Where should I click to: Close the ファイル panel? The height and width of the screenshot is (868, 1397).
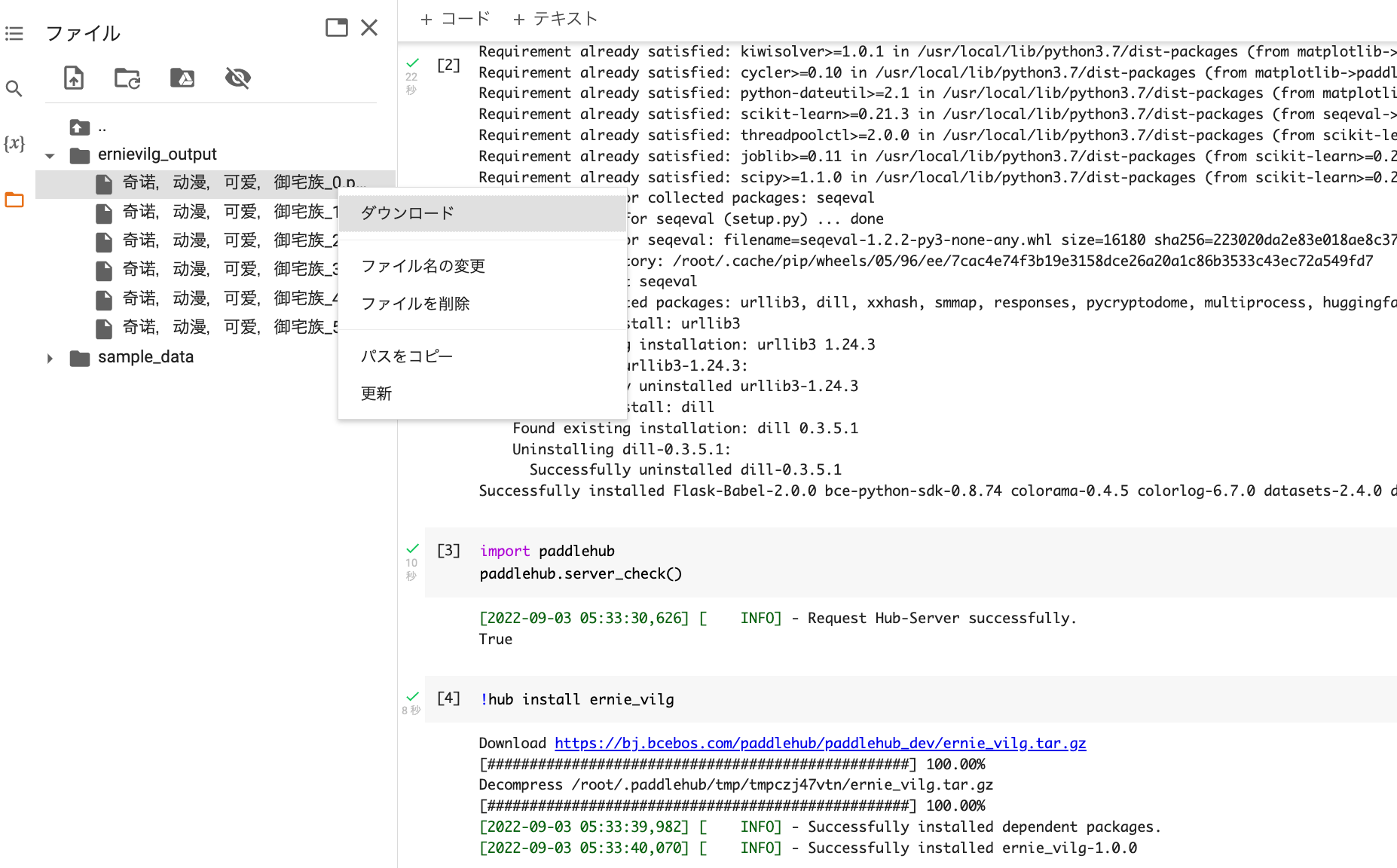(x=369, y=28)
